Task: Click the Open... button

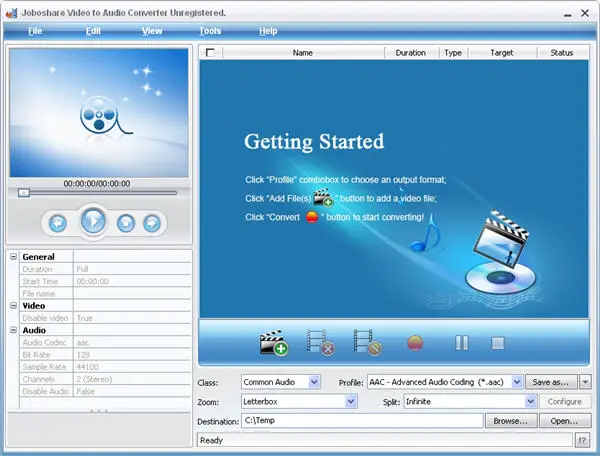Action: 564,421
